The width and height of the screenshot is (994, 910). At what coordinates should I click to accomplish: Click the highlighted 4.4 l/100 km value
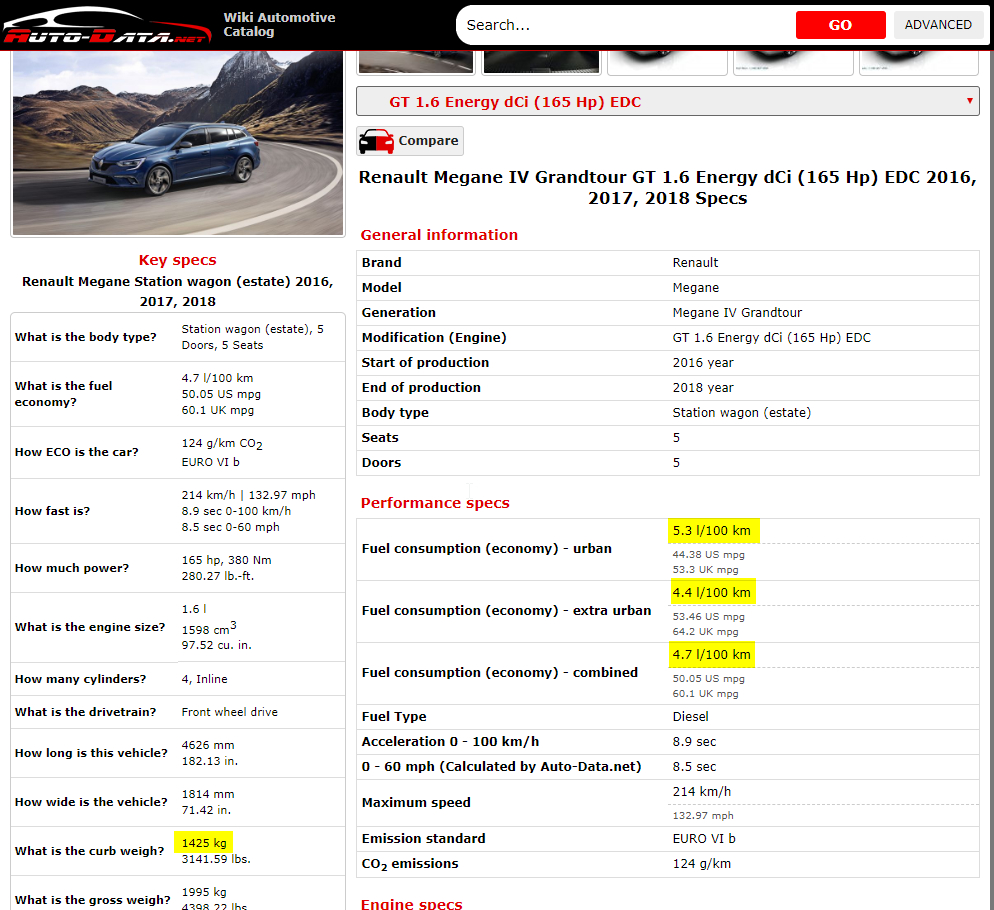tap(712, 592)
